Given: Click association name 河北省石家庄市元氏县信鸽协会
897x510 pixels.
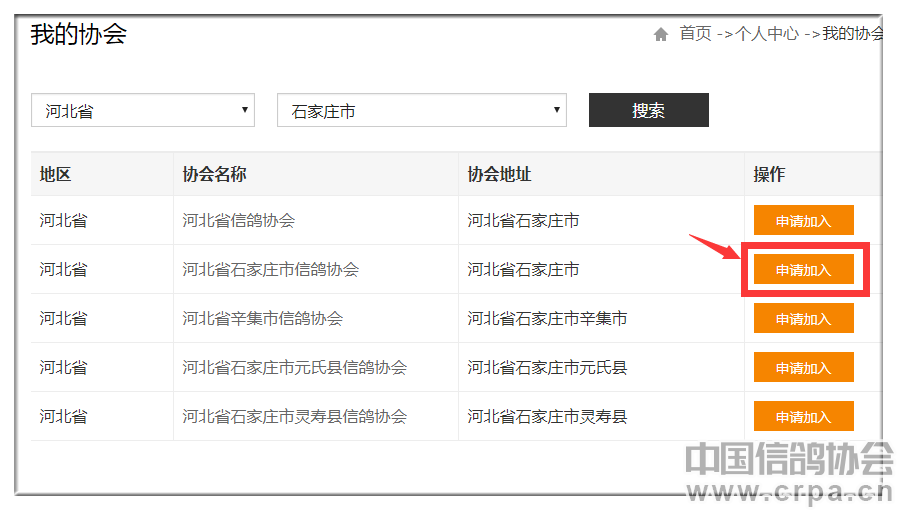Looking at the screenshot, I should (295, 368).
